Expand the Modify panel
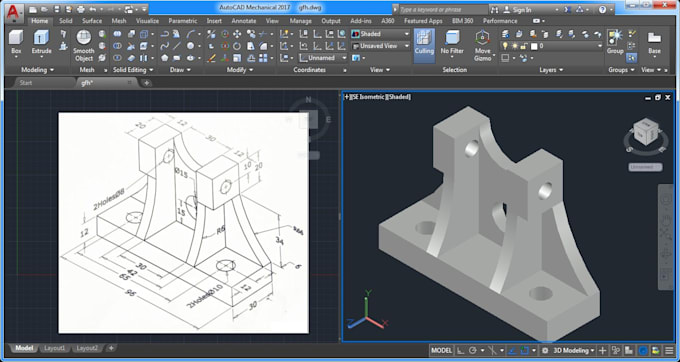The image size is (680, 362). click(239, 70)
